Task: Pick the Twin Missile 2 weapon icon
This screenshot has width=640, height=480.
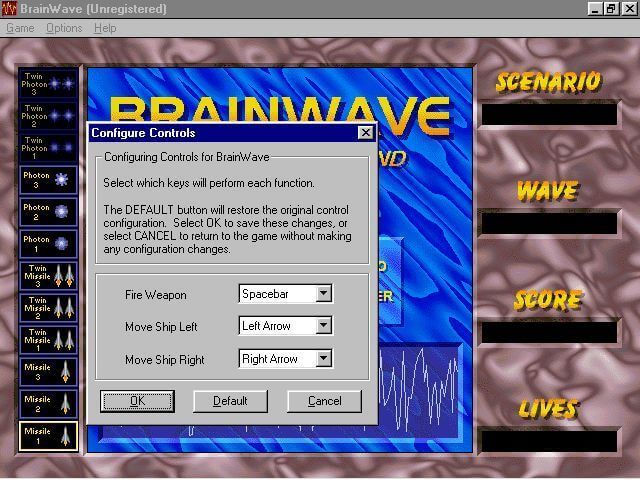Action: coord(48,307)
